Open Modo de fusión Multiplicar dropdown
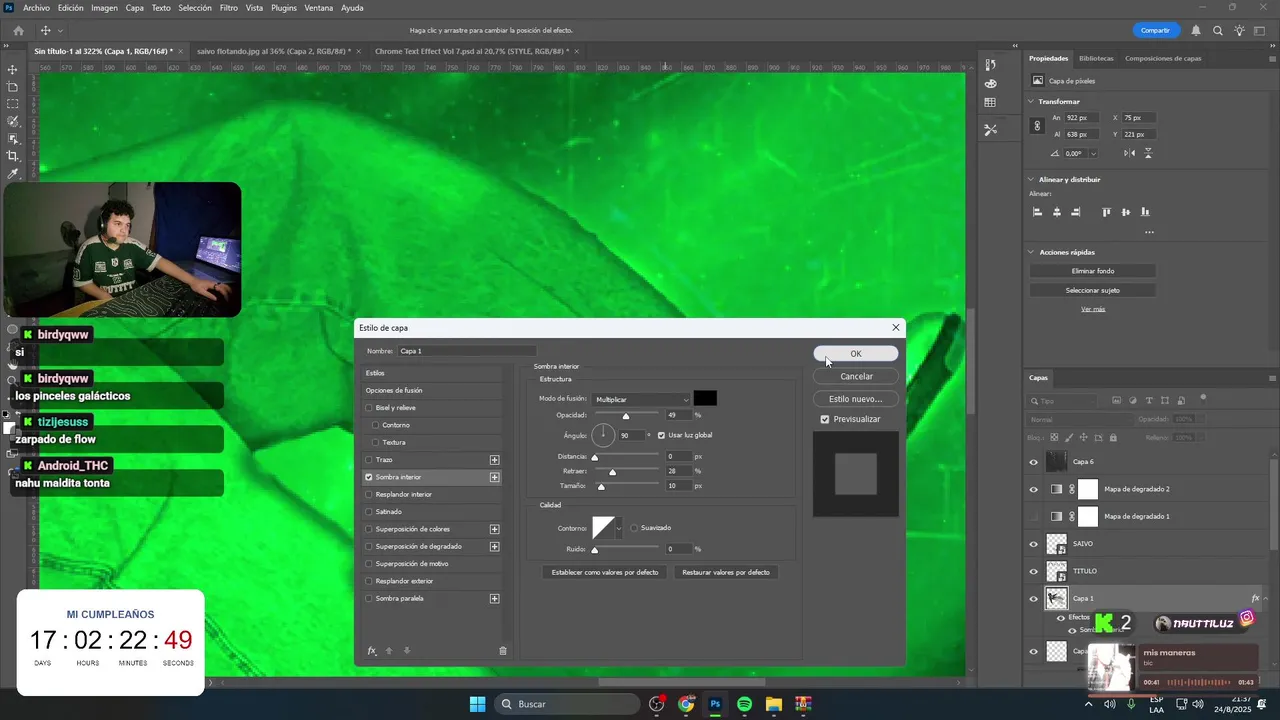This screenshot has height=720, width=1280. tap(642, 399)
